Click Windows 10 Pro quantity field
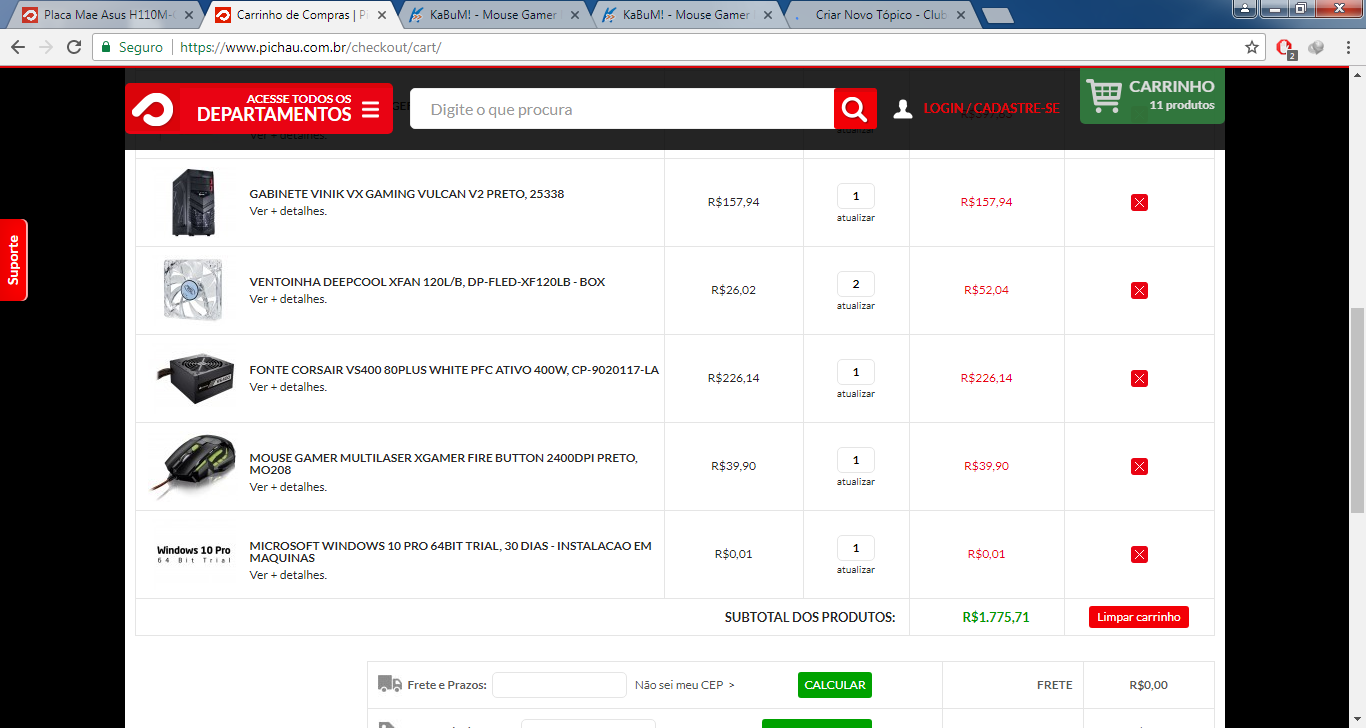Screen dimensions: 1366x728 click(x=856, y=548)
